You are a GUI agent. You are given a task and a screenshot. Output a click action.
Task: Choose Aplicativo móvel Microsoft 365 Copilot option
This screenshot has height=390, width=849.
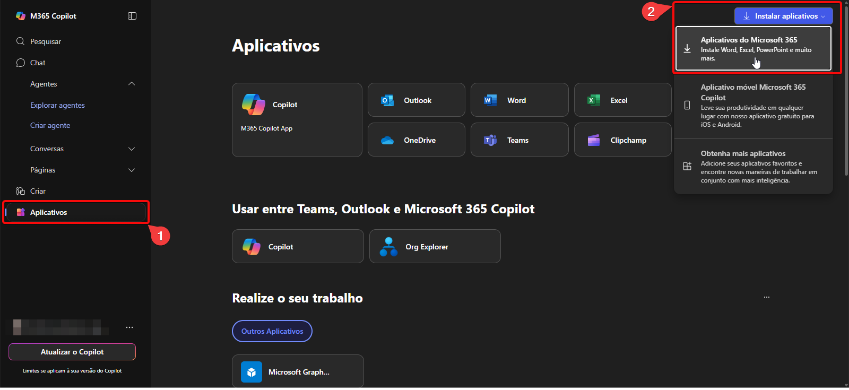pos(753,105)
